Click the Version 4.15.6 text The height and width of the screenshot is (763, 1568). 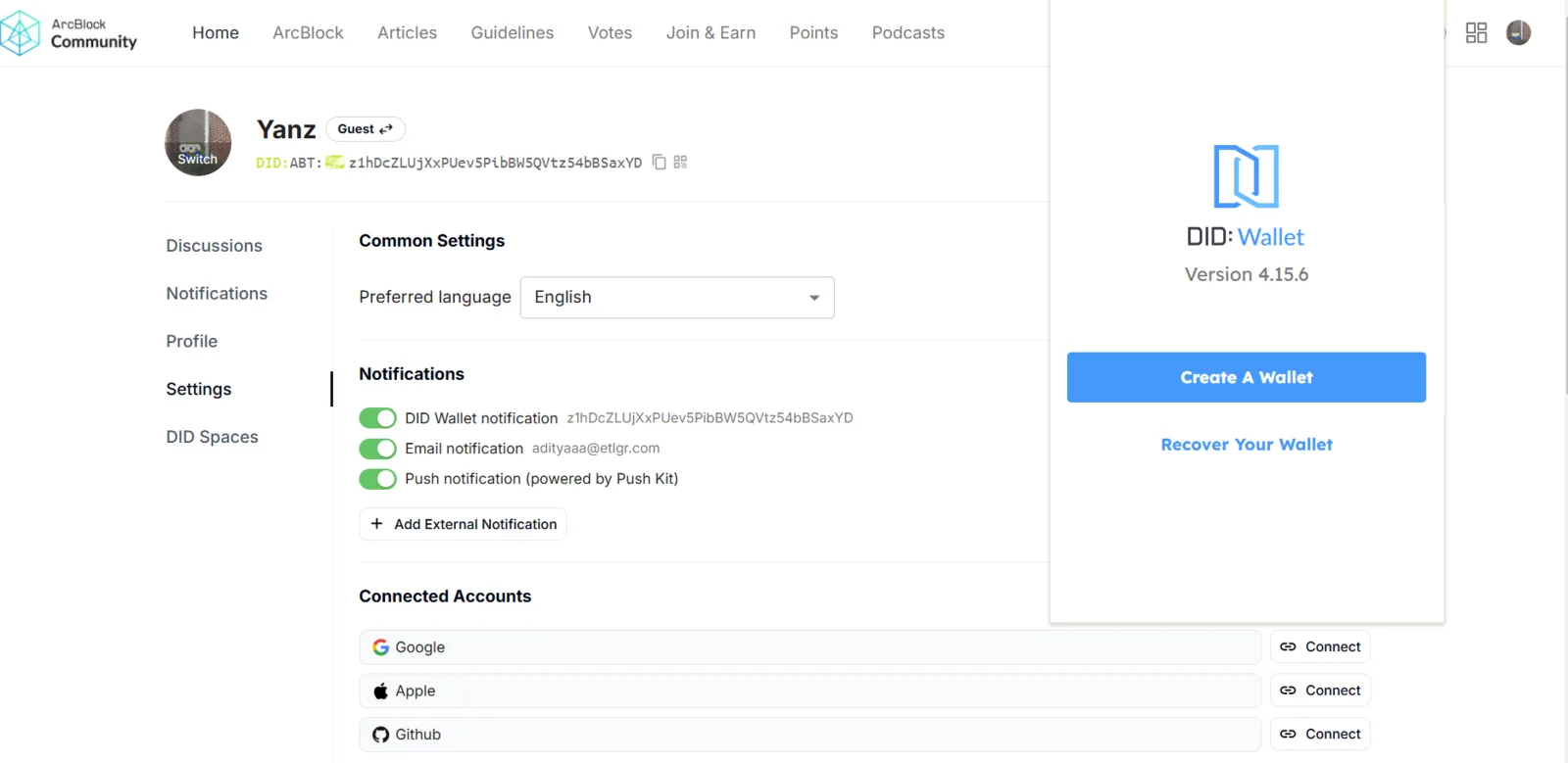[1247, 275]
